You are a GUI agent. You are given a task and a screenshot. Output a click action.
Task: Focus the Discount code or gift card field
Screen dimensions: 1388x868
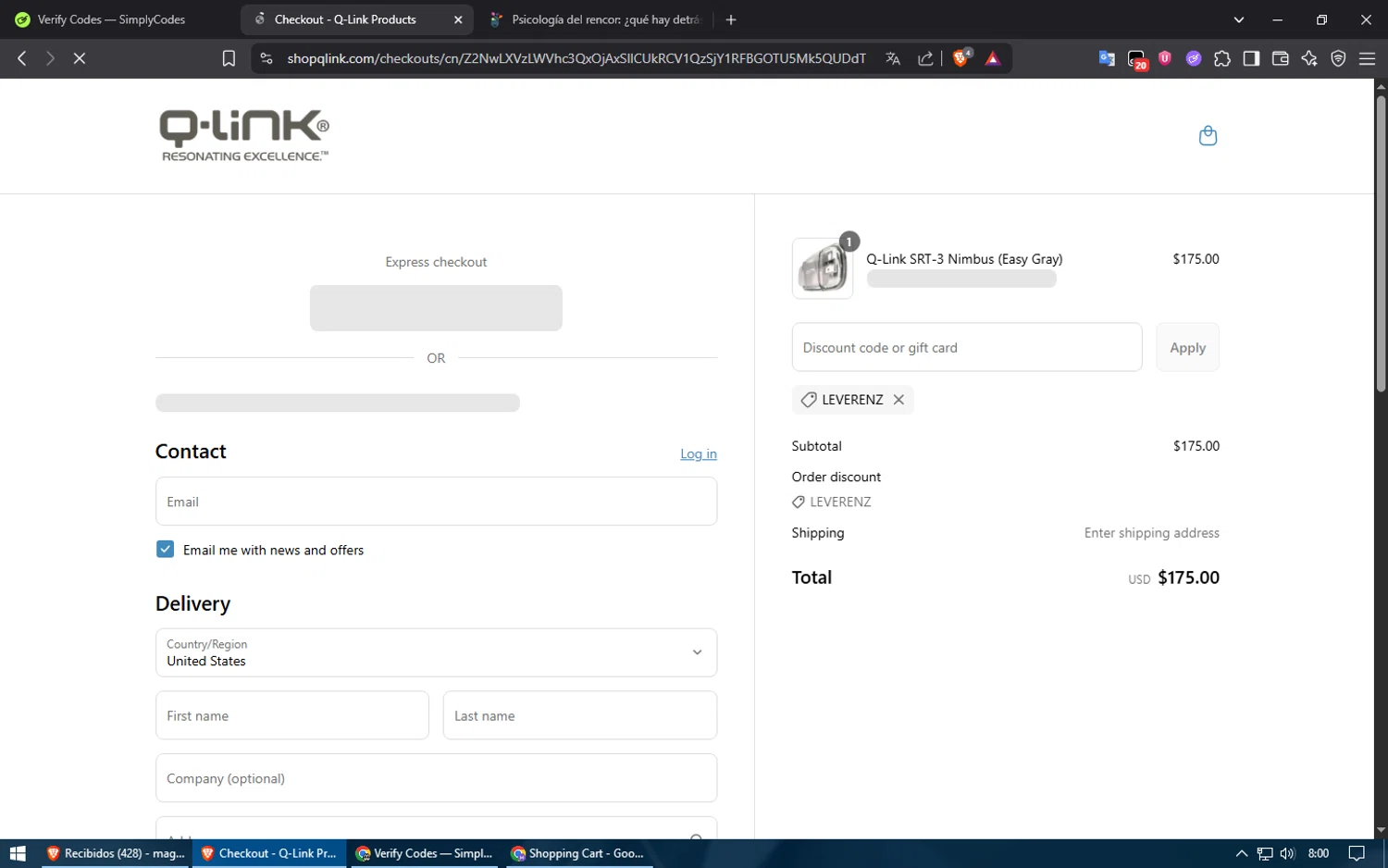(x=967, y=347)
